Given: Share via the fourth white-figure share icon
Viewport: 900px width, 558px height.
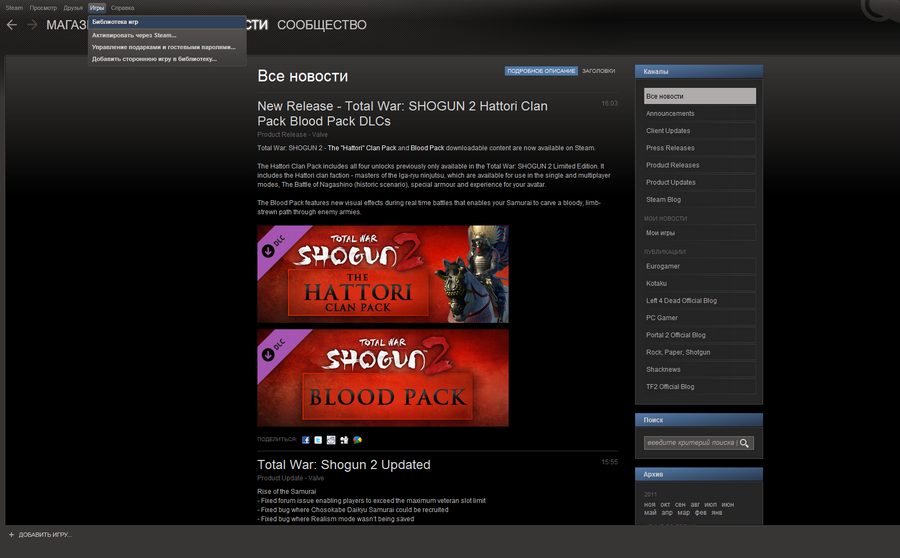Looking at the screenshot, I should click(344, 440).
